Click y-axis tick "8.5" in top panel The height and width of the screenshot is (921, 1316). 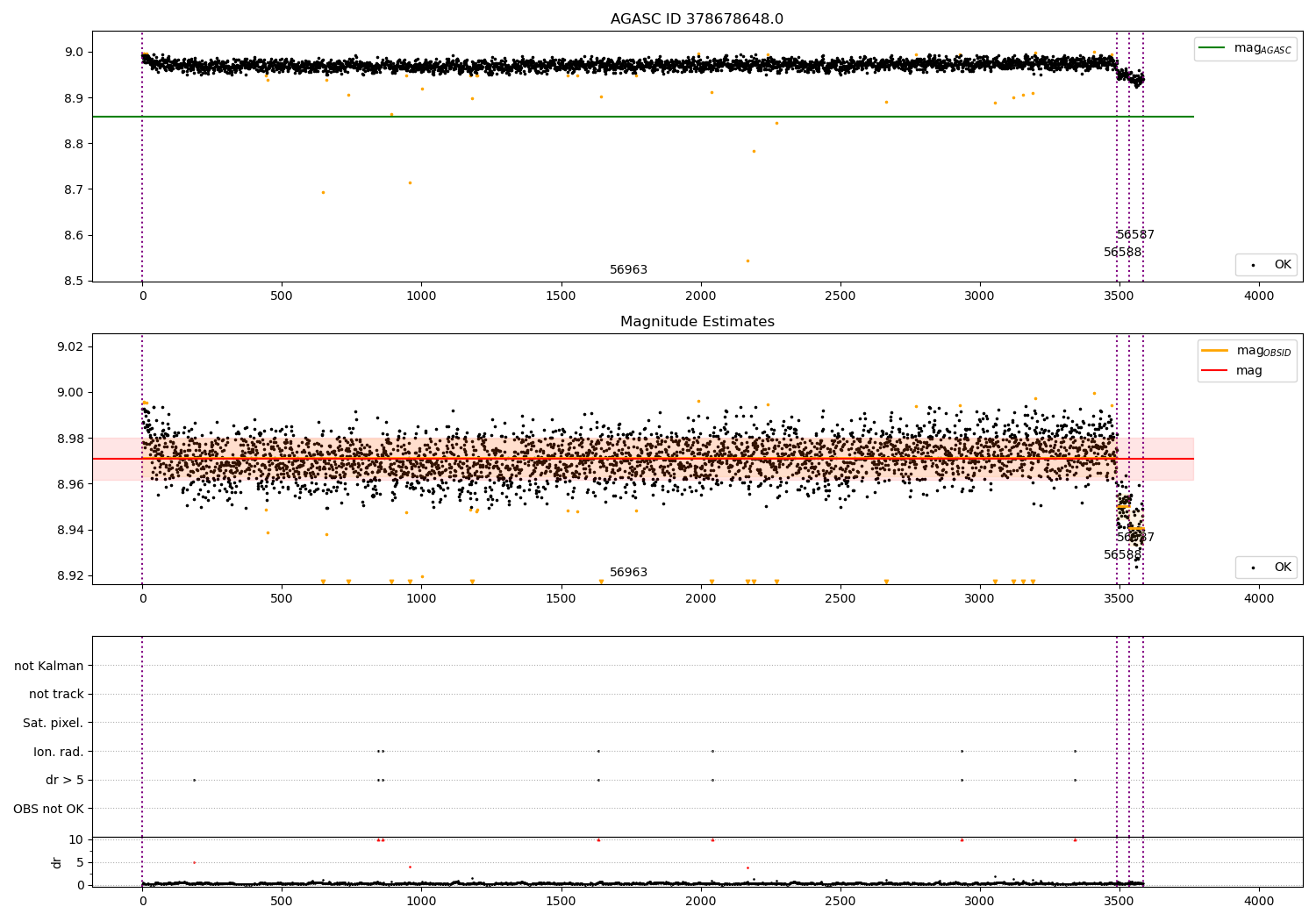[74, 282]
